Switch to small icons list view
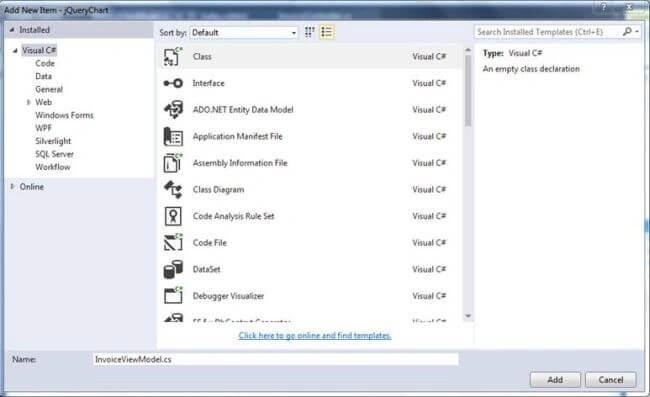Screen dimensions: 650x397 click(x=327, y=32)
